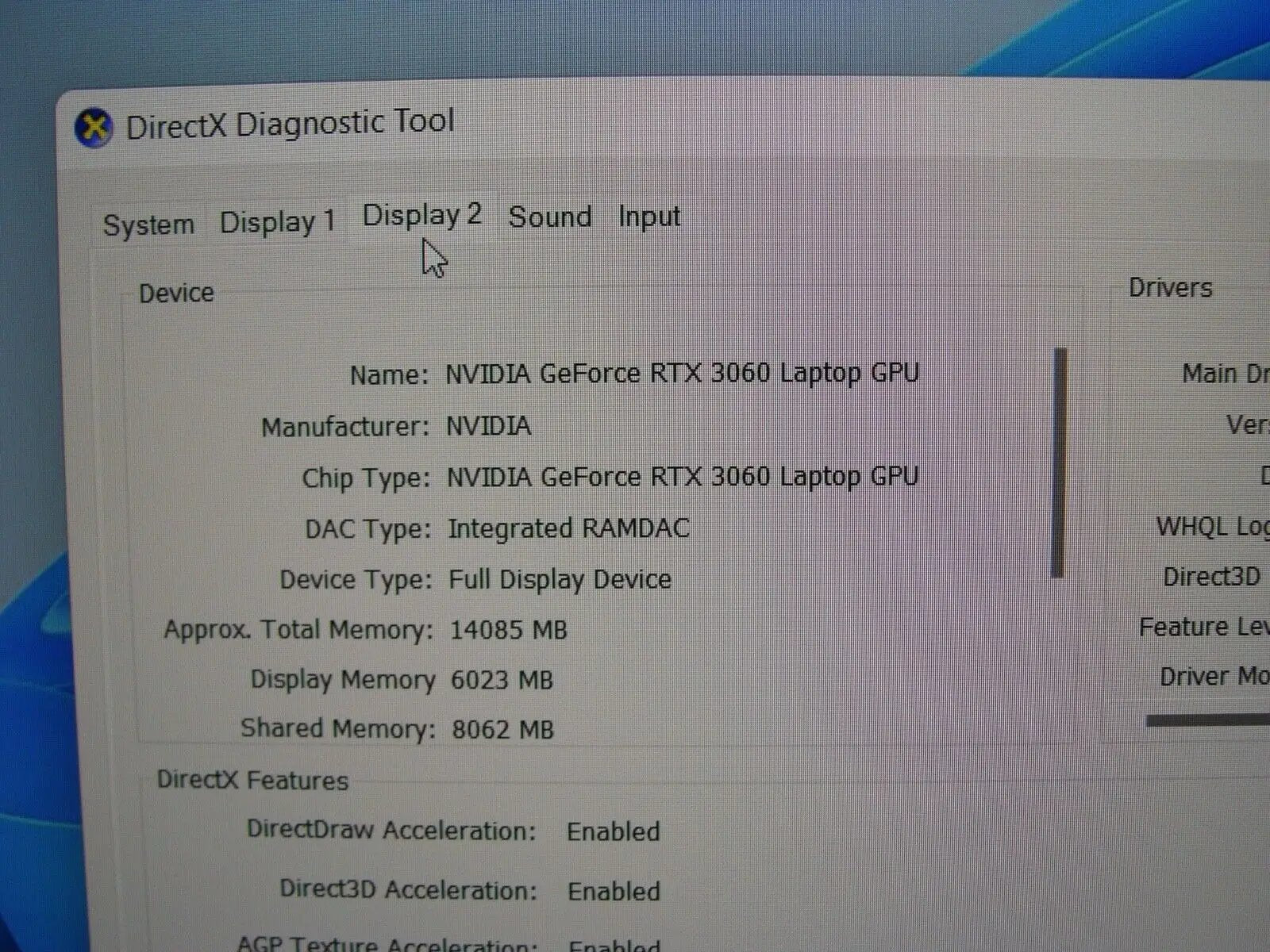Click the Device group heading
This screenshot has width=1270, height=952.
[176, 294]
